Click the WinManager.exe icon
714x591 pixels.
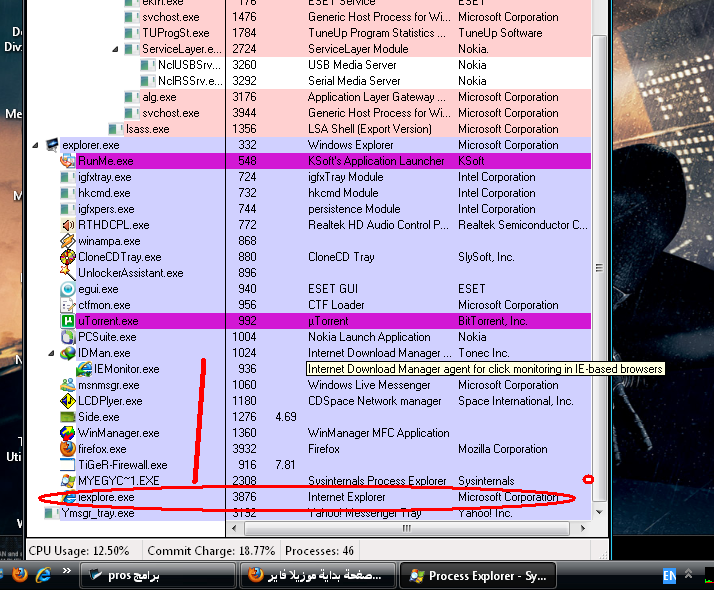tap(67, 433)
